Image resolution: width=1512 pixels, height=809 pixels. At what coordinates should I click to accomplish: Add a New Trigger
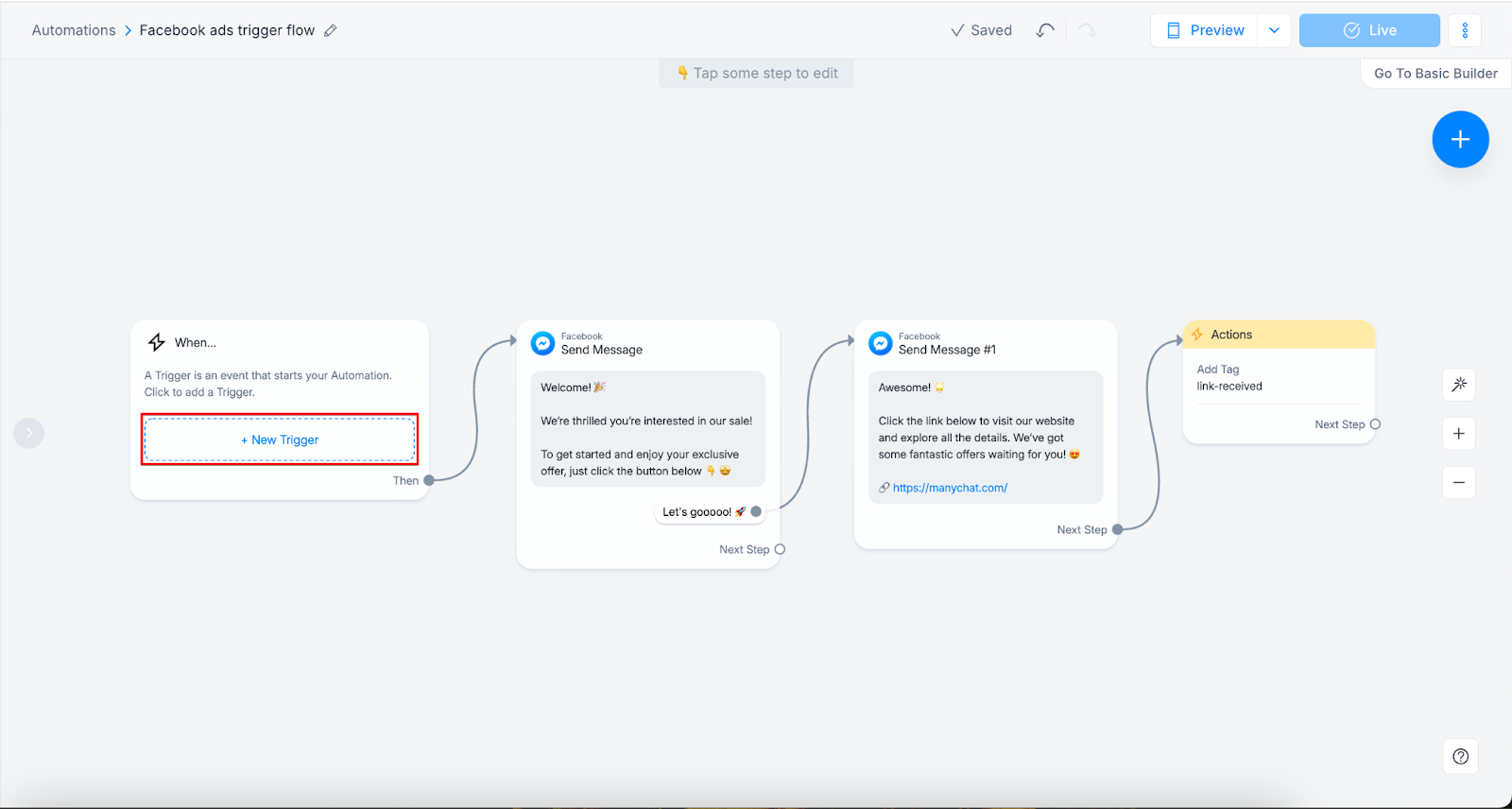tap(280, 439)
